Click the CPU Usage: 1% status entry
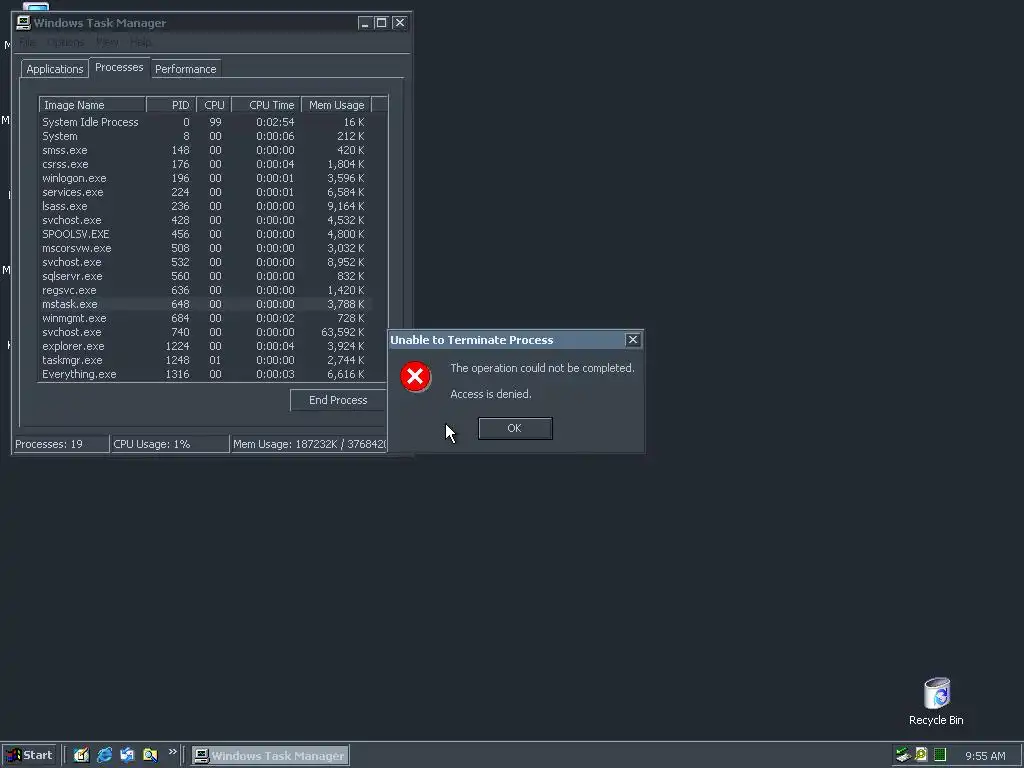 (170, 444)
